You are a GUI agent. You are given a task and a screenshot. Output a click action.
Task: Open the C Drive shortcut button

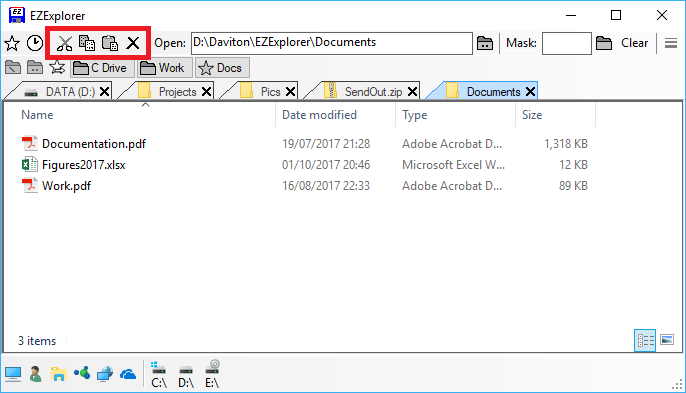pos(102,68)
